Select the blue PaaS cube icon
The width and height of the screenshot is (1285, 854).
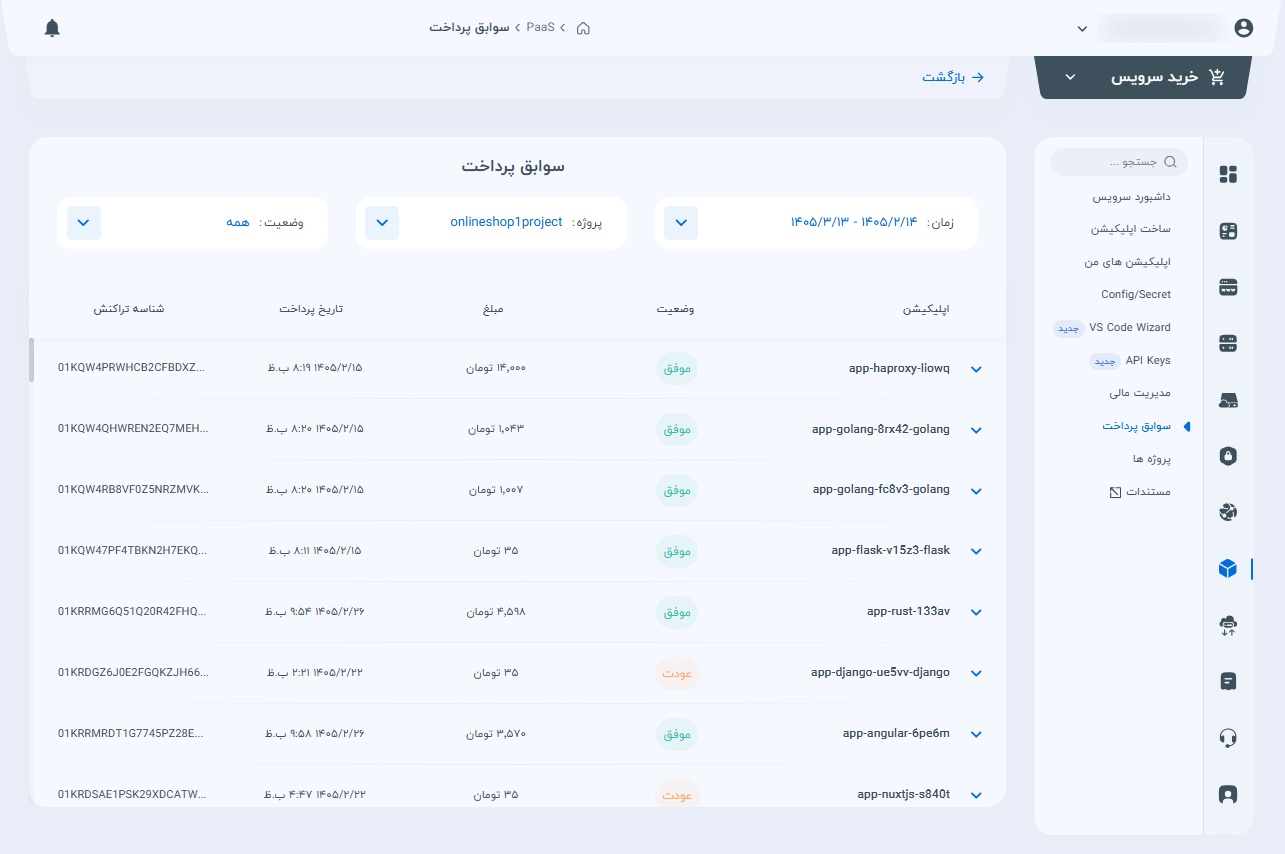(x=1229, y=569)
